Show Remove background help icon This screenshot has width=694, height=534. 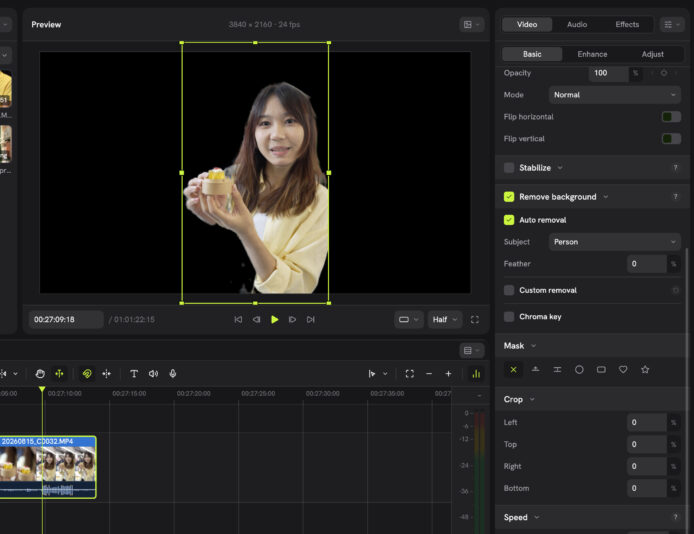[675, 196]
